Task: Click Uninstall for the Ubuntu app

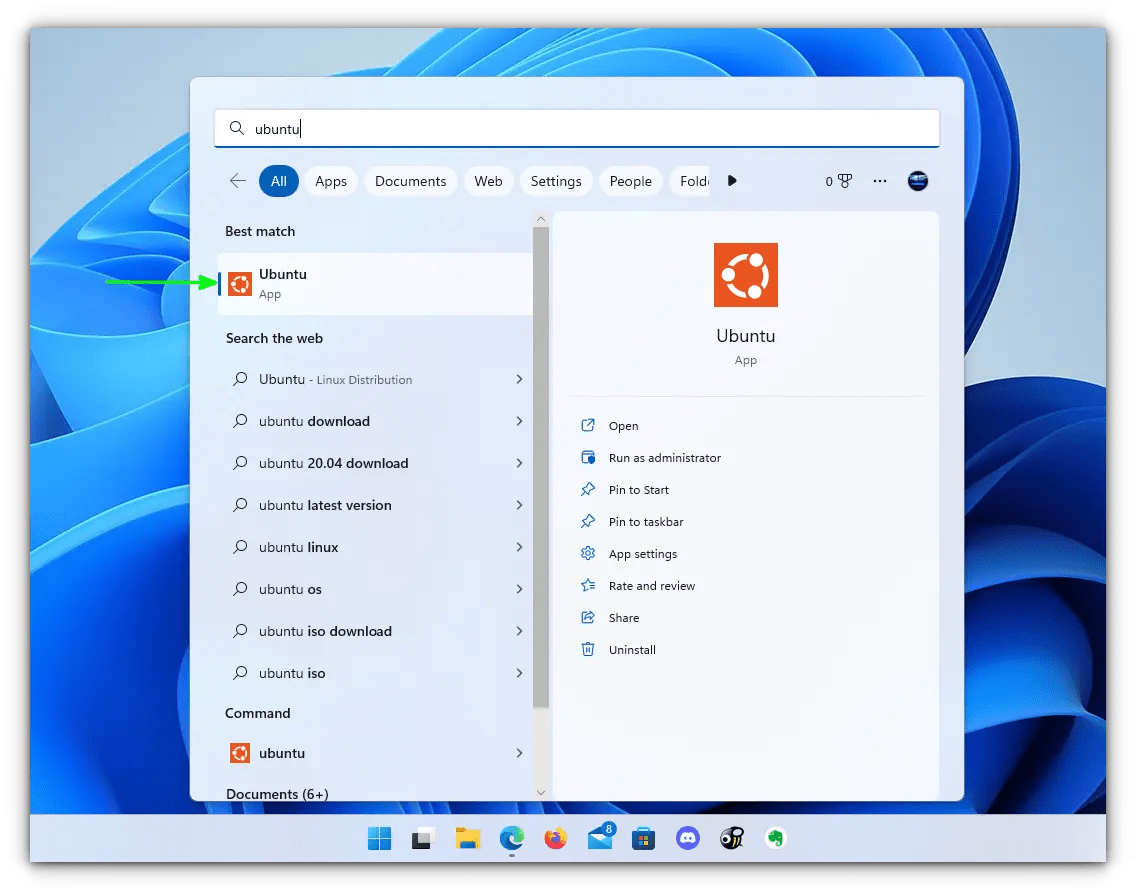Action: coord(632,650)
